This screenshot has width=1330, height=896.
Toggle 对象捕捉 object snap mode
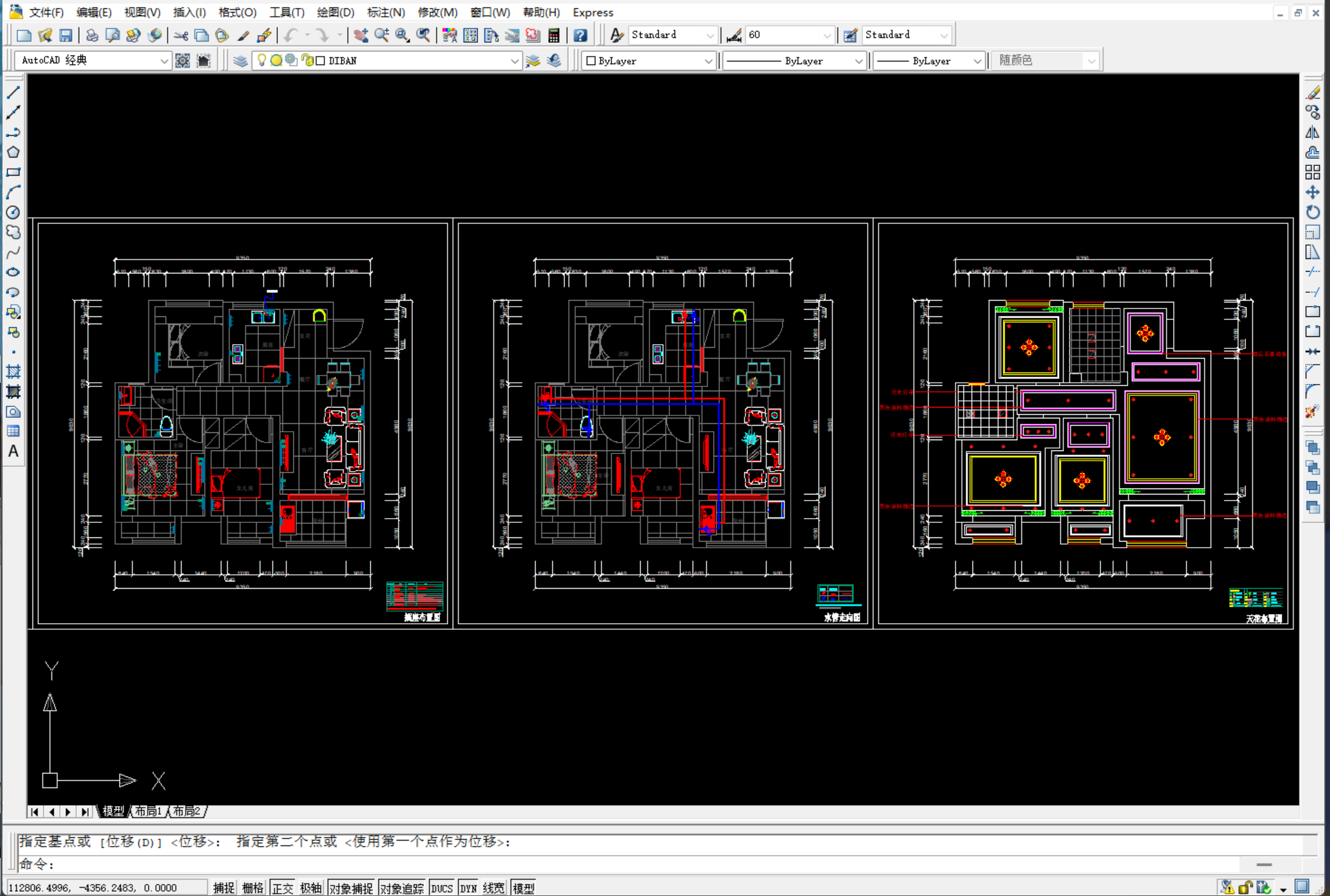pos(351,888)
